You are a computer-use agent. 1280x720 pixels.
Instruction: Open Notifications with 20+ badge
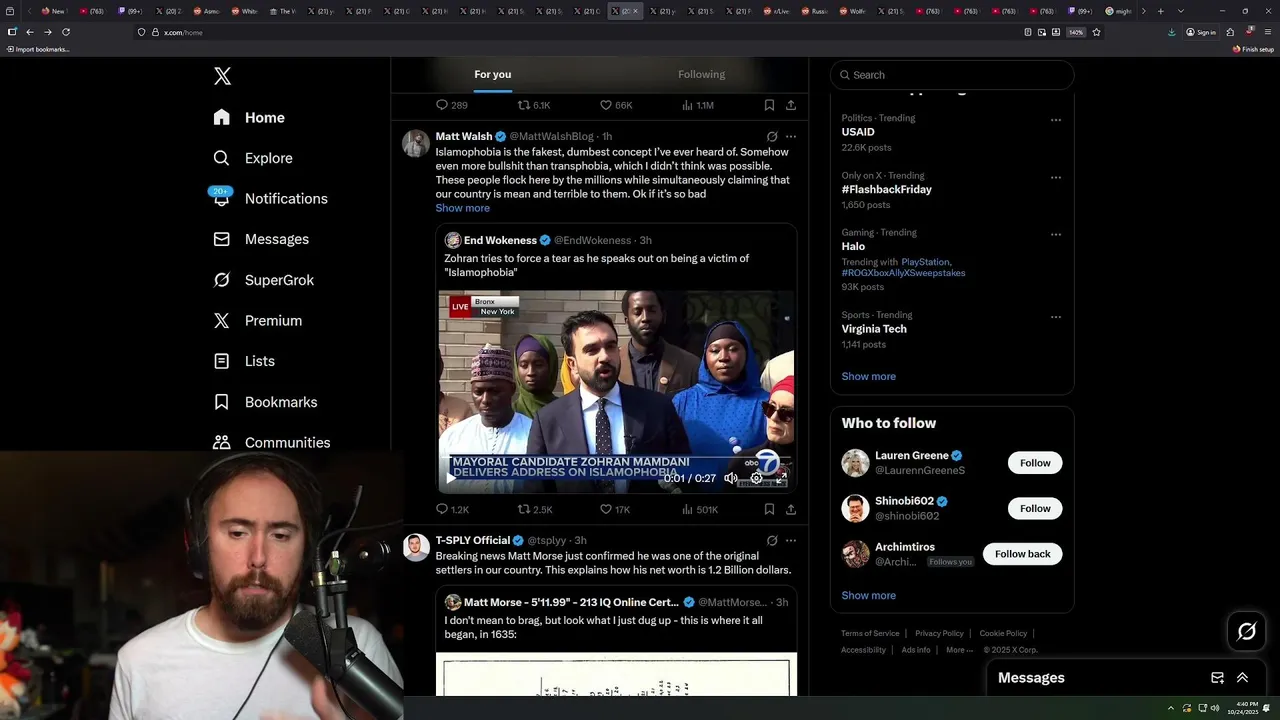pos(270,198)
